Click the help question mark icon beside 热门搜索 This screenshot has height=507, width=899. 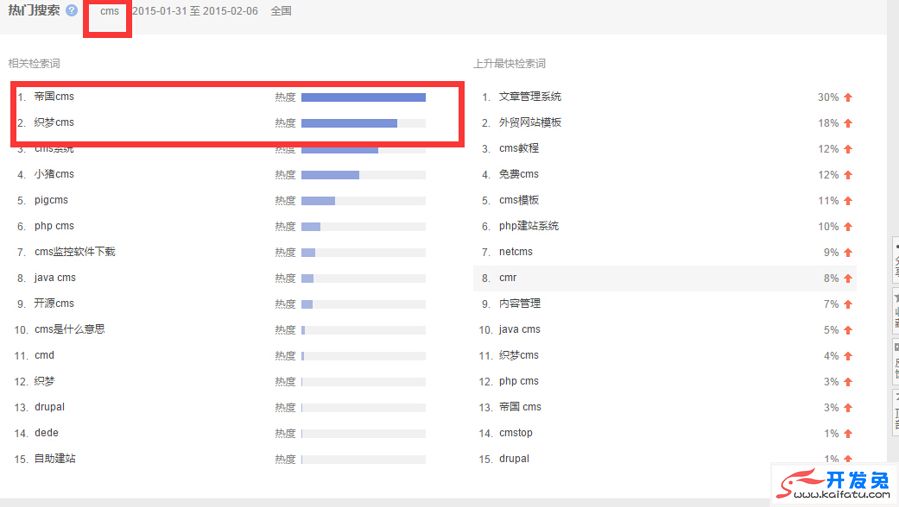point(71,10)
